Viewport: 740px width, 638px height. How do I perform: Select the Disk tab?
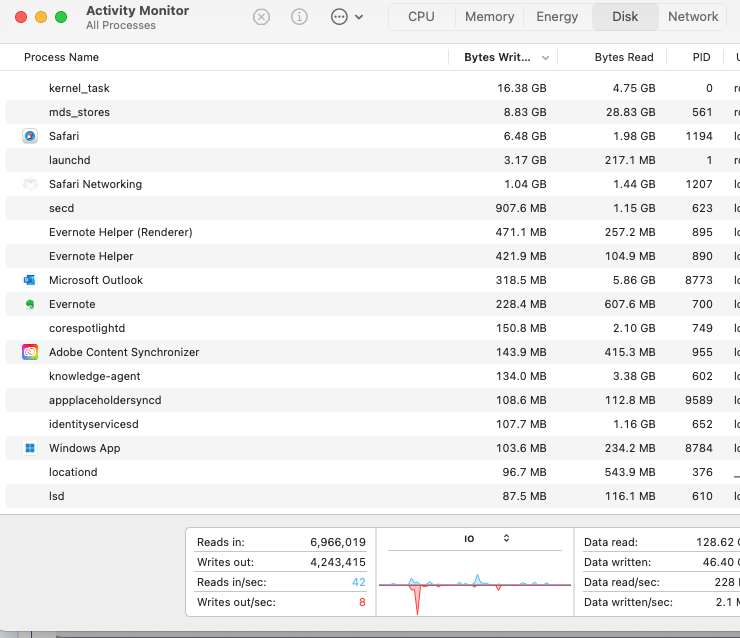pos(625,17)
